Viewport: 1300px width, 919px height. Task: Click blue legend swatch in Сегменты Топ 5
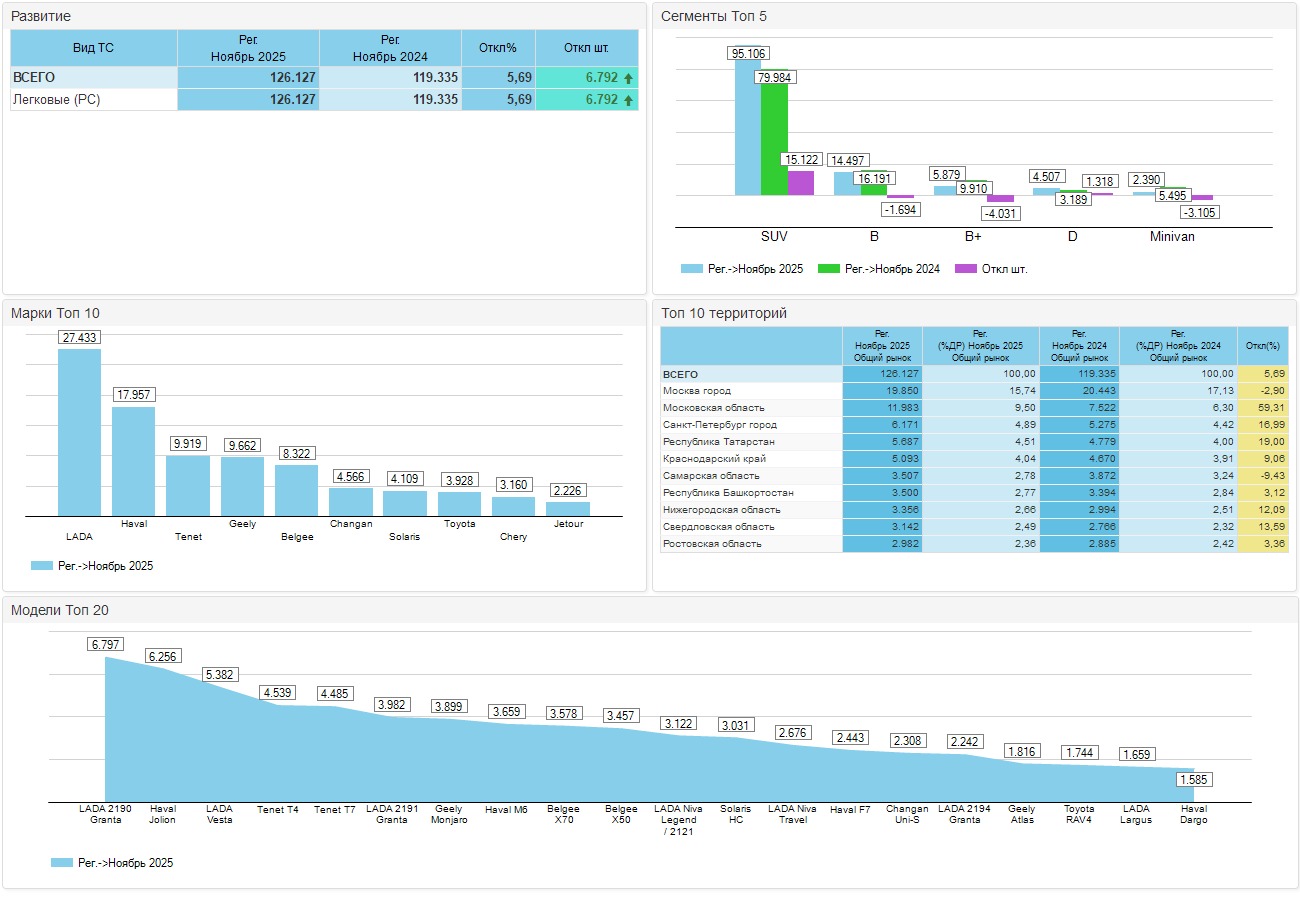(x=692, y=269)
